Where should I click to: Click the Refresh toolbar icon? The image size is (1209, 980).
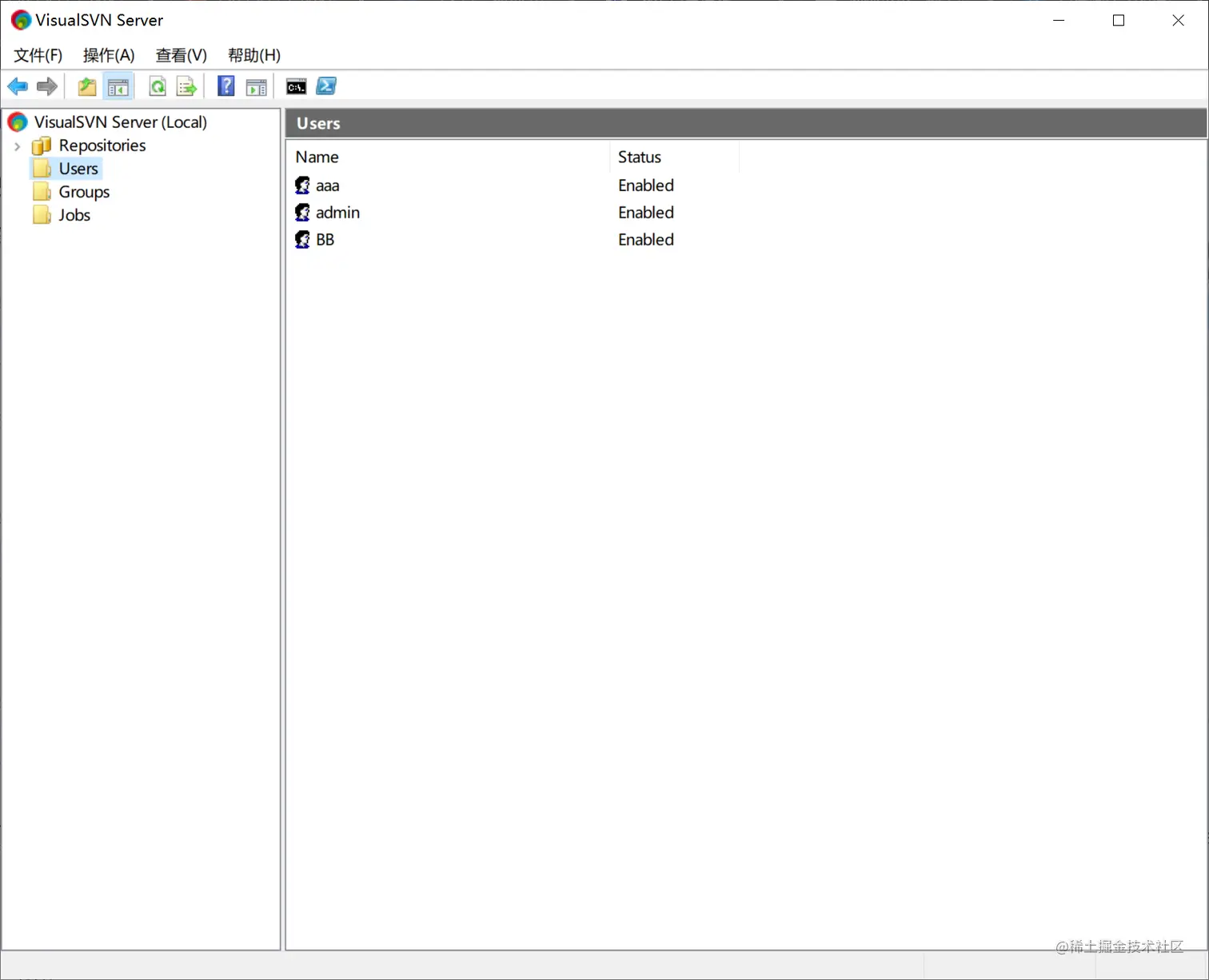click(x=158, y=86)
